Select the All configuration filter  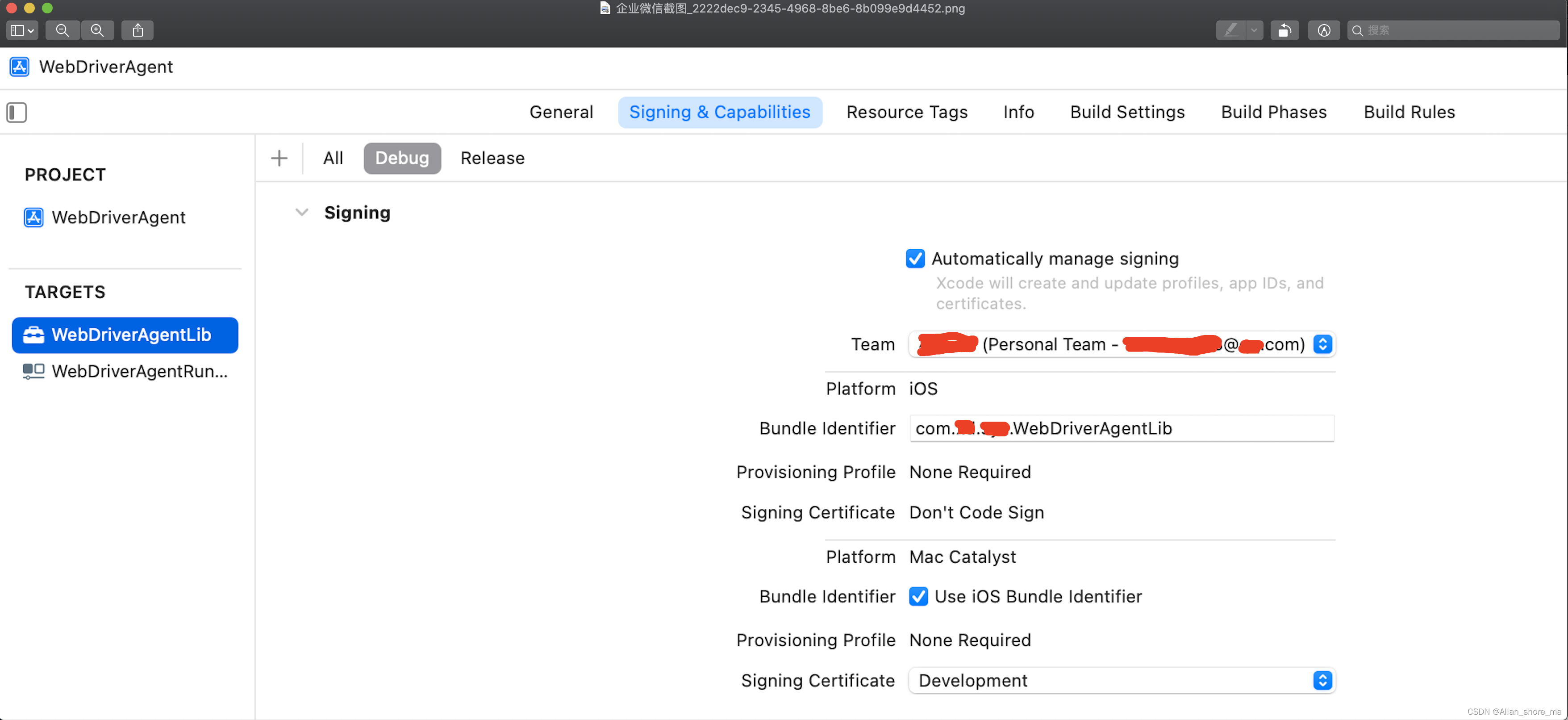pyautogui.click(x=333, y=159)
